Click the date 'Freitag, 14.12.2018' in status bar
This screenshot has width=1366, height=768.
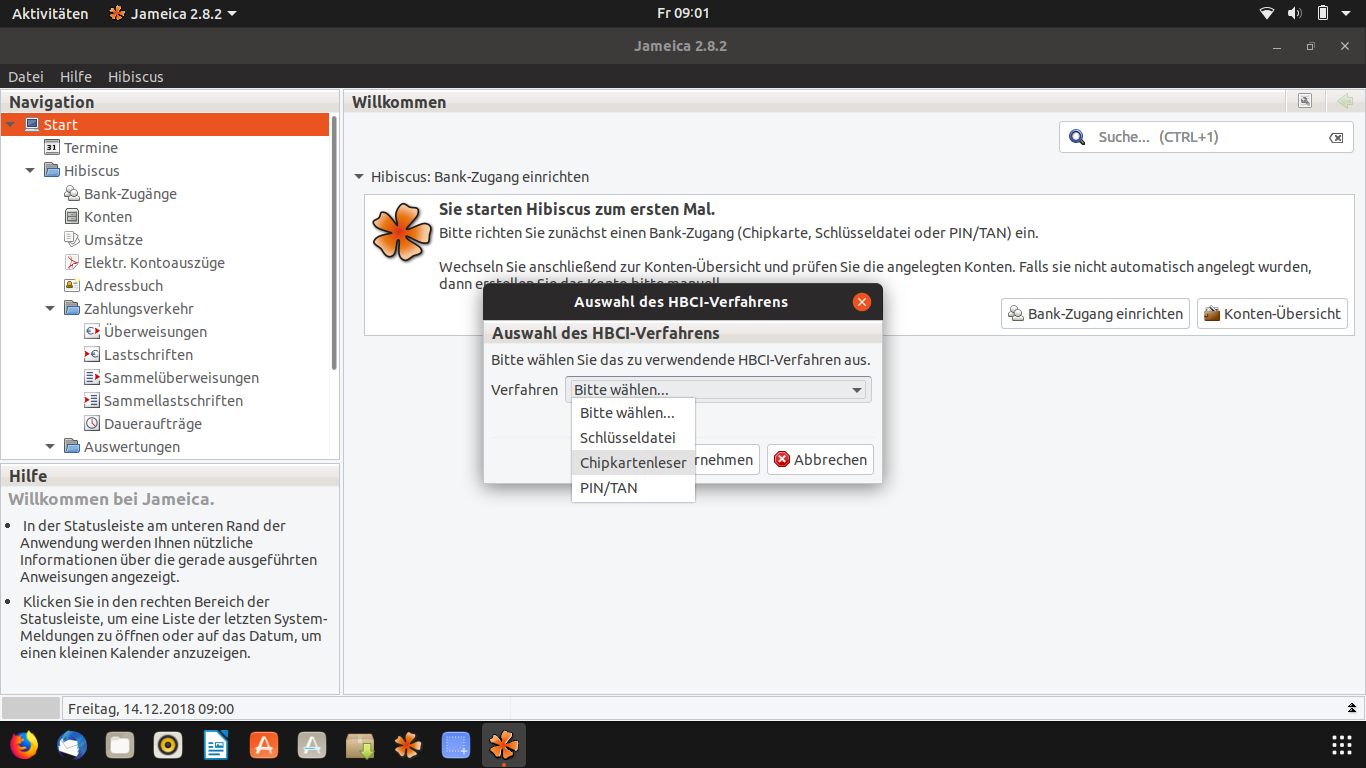[x=151, y=708]
